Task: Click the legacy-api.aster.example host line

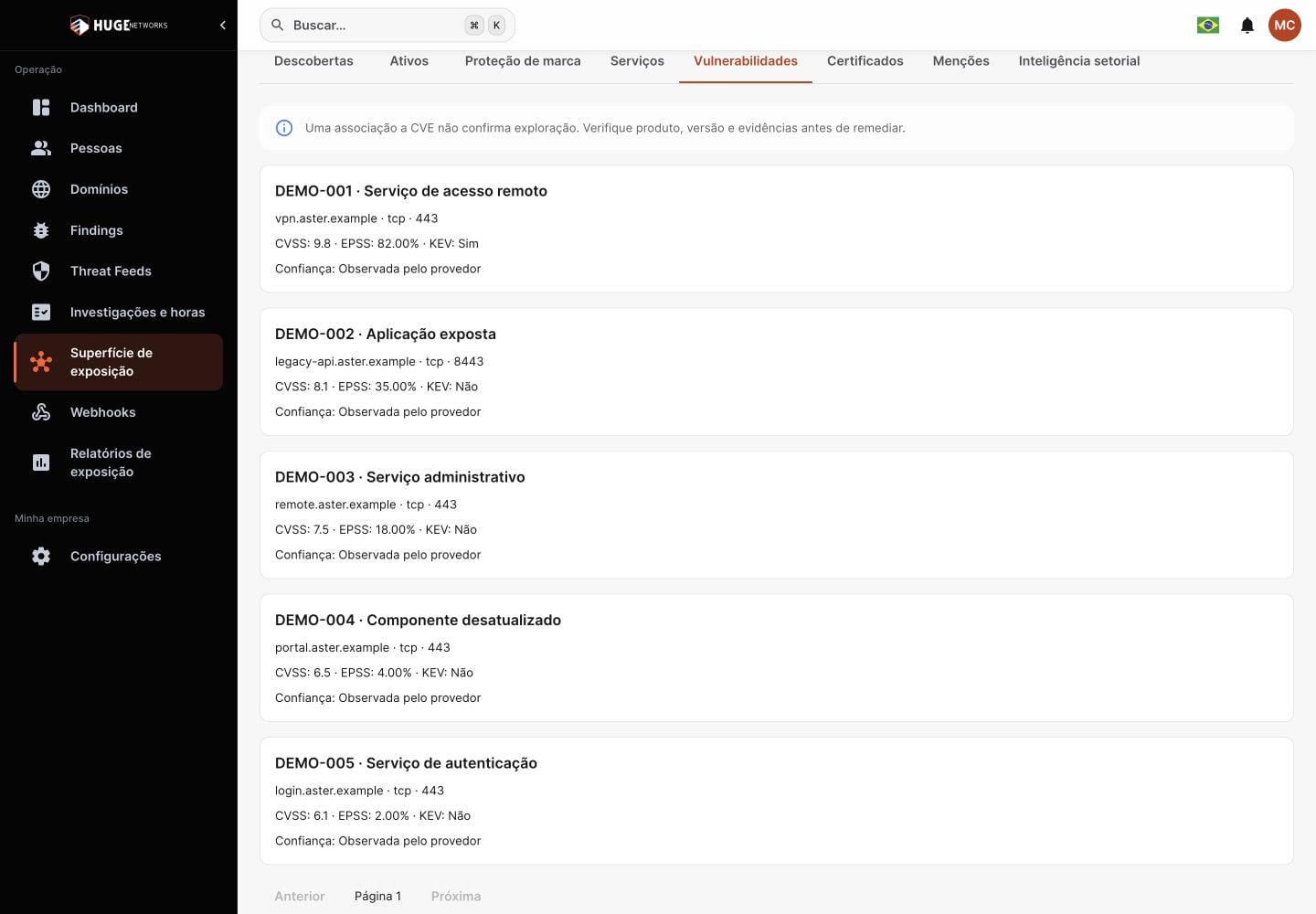Action: click(379, 362)
